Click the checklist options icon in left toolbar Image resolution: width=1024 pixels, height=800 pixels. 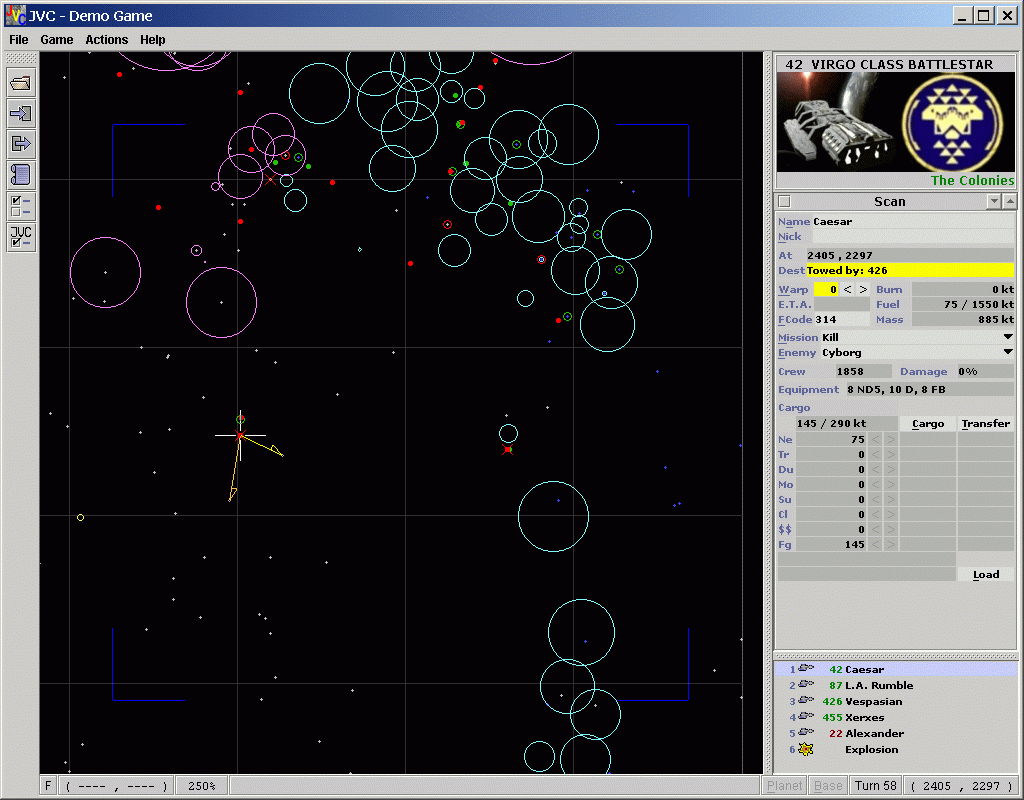21,206
